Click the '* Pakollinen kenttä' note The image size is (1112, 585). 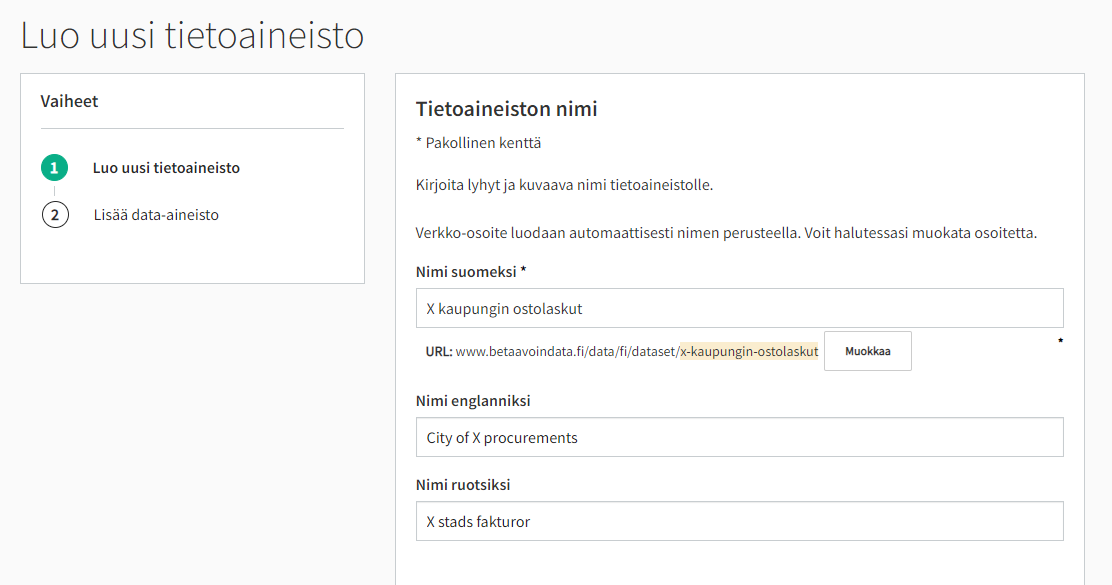pyautogui.click(x=478, y=143)
